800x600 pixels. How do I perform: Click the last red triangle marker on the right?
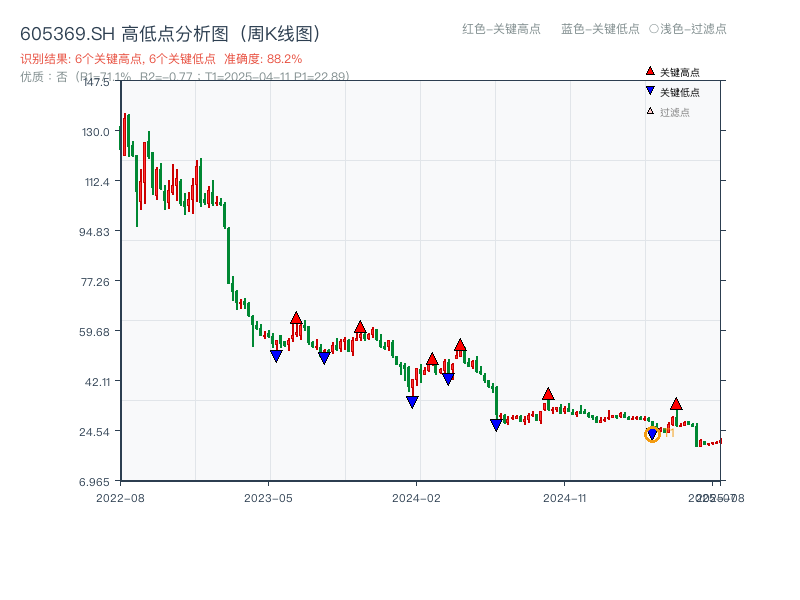click(676, 404)
